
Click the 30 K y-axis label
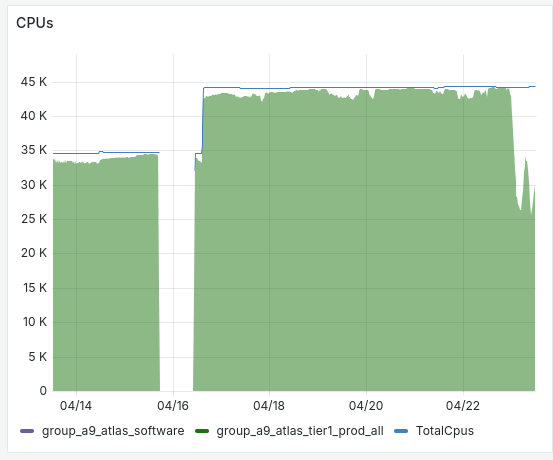(34, 184)
